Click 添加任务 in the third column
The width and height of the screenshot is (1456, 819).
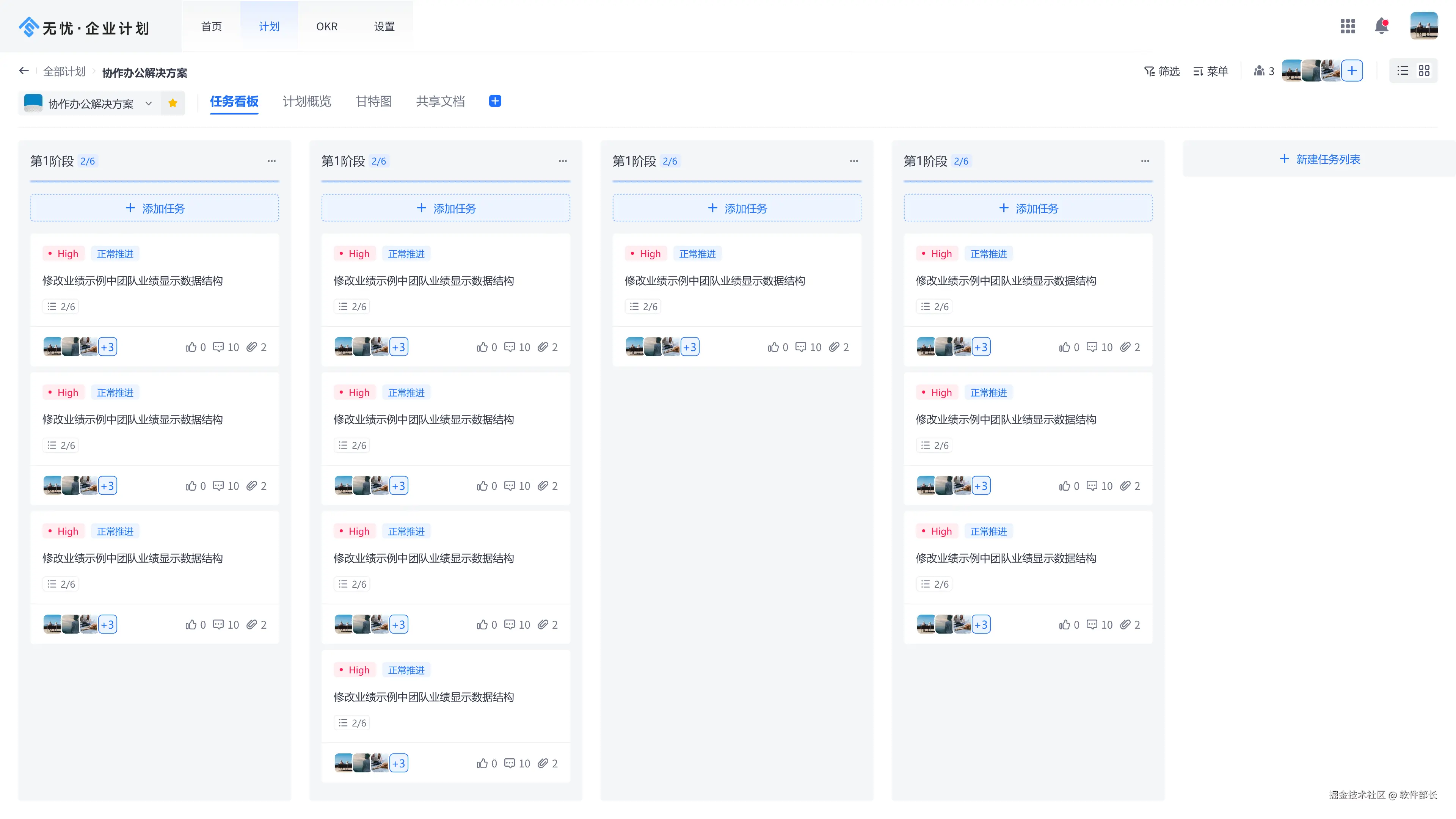(x=736, y=209)
